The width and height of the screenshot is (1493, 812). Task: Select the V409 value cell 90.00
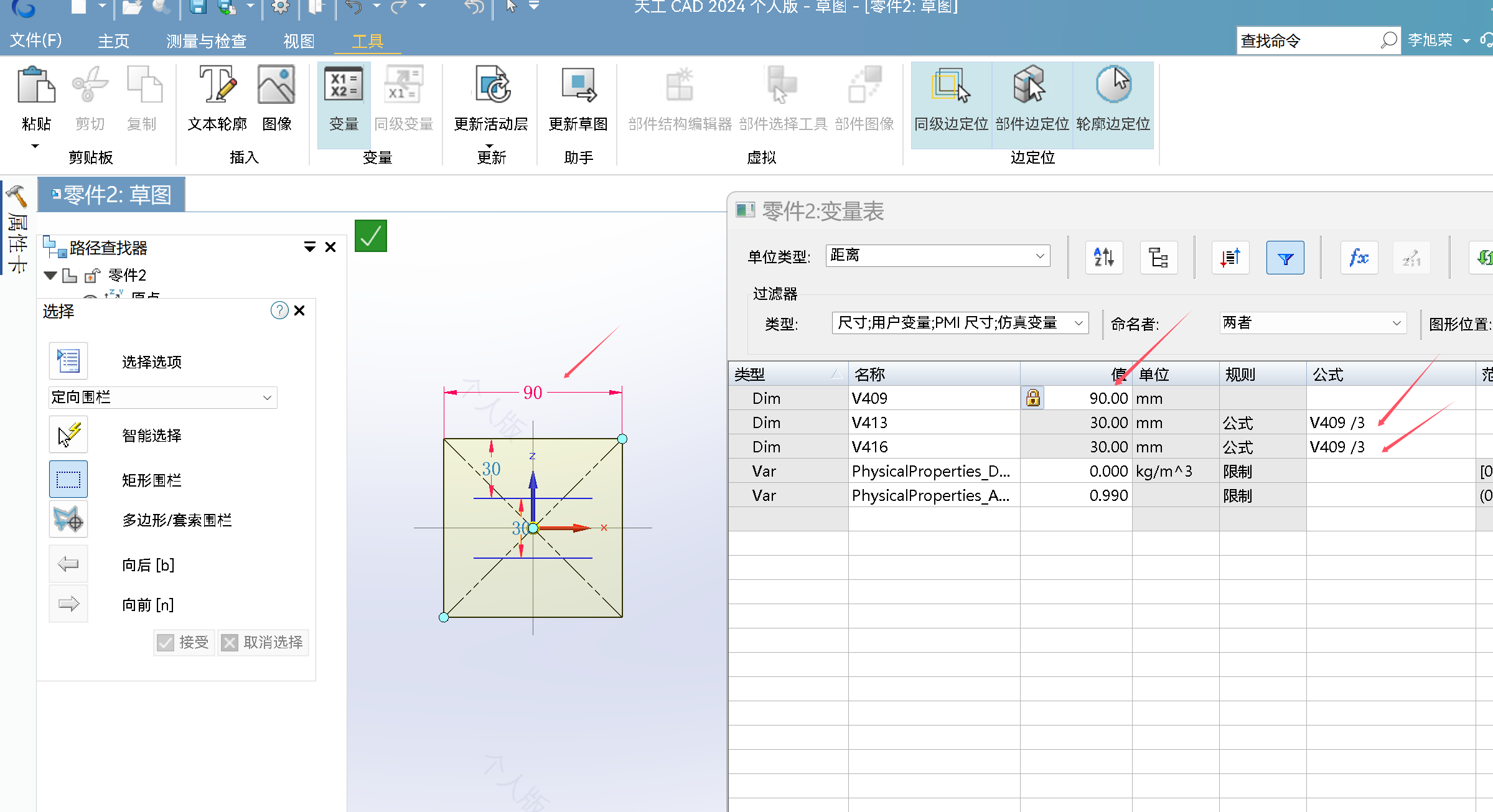[x=1087, y=398]
